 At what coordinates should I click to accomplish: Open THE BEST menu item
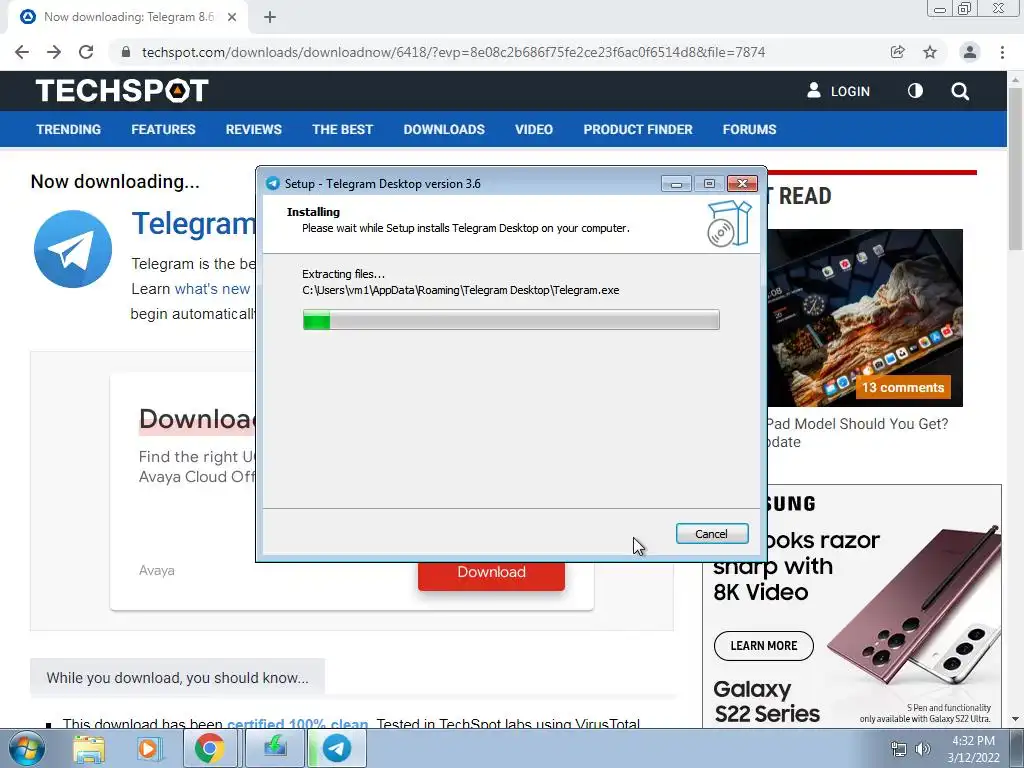tap(342, 129)
